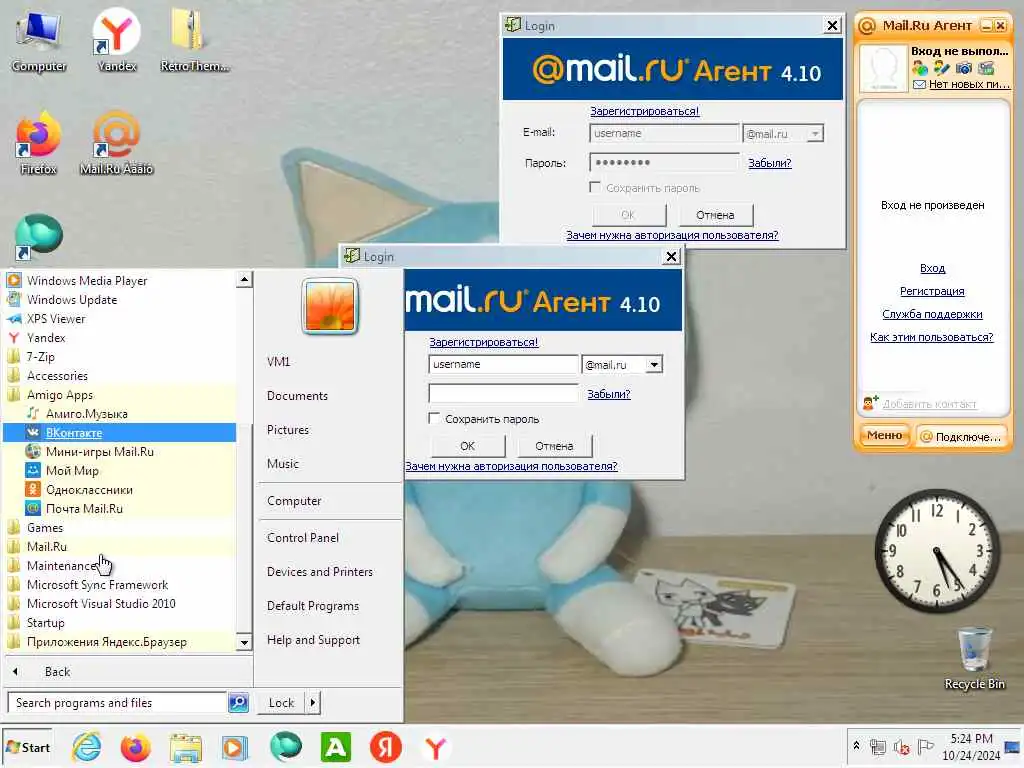The width and height of the screenshot is (1024, 768).
Task: Click the video camera icon in Mail.Ru Agent
Action: [x=985, y=68]
